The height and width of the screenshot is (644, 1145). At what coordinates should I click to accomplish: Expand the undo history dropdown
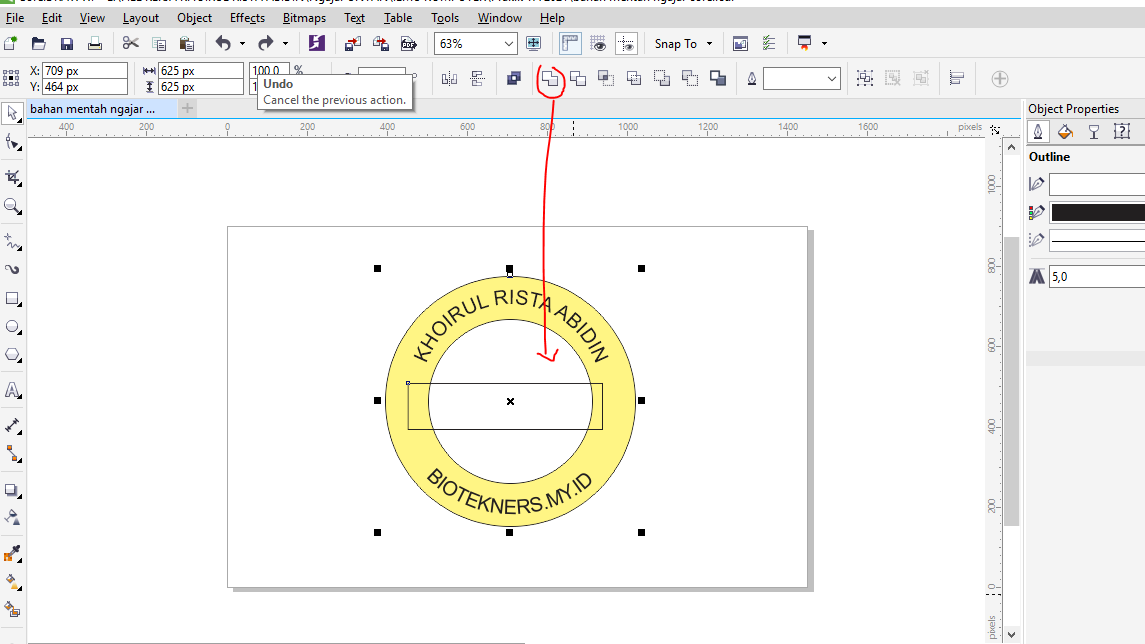[242, 44]
